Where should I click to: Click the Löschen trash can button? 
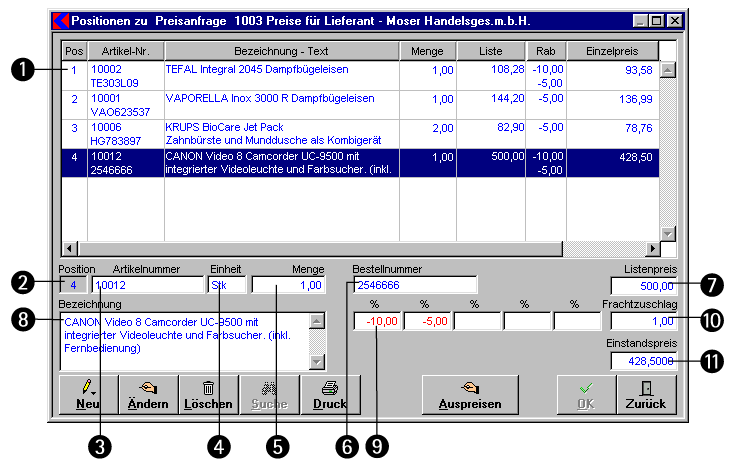(x=208, y=395)
